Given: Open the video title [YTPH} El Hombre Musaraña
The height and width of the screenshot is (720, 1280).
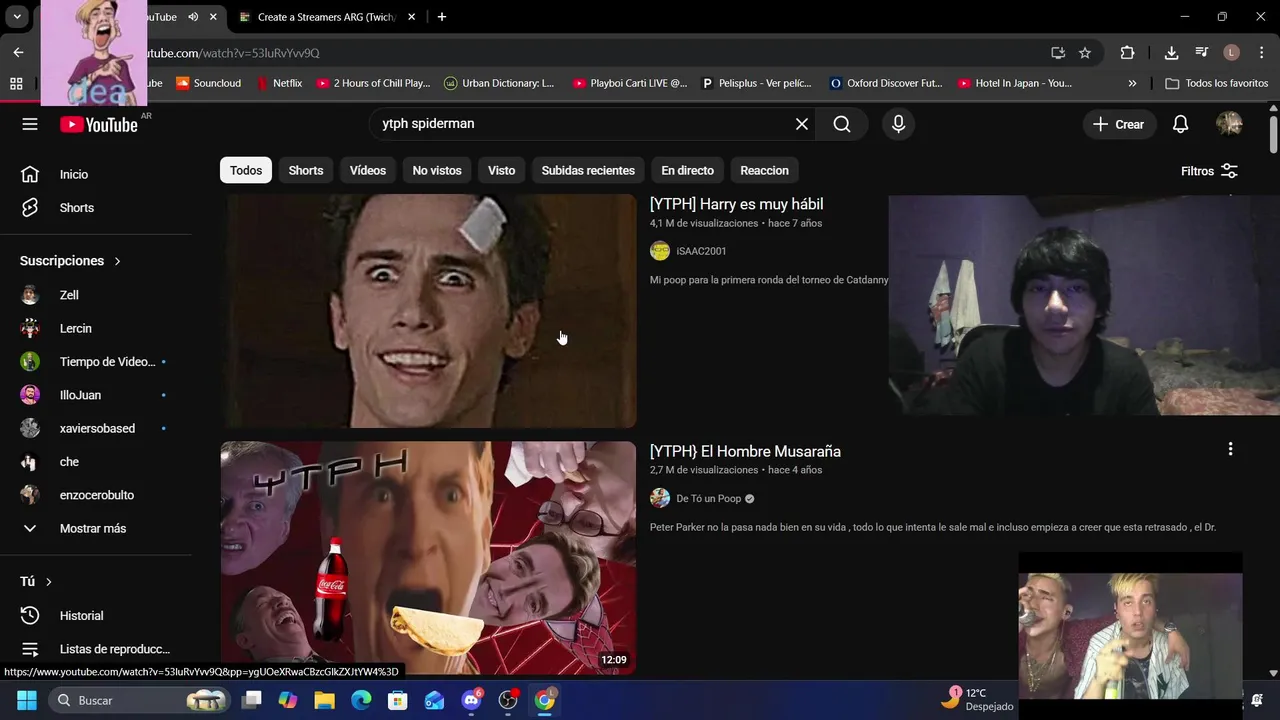Looking at the screenshot, I should (745, 451).
